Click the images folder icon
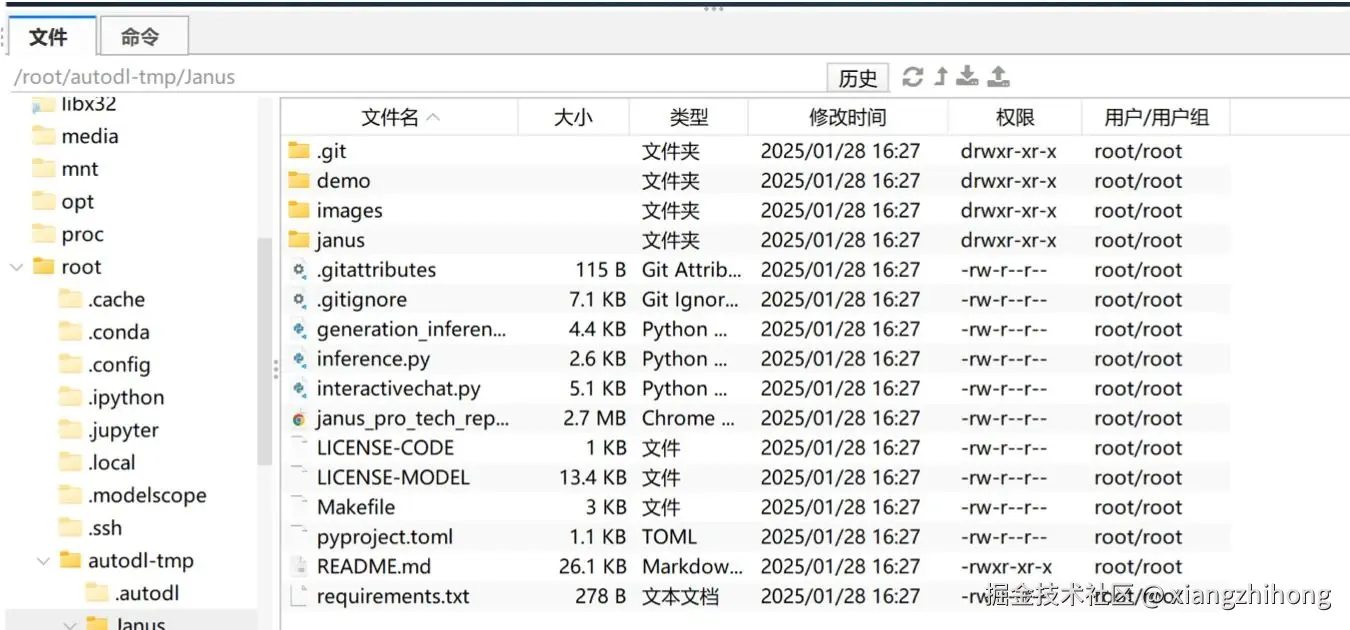The width and height of the screenshot is (1350, 630). click(299, 210)
